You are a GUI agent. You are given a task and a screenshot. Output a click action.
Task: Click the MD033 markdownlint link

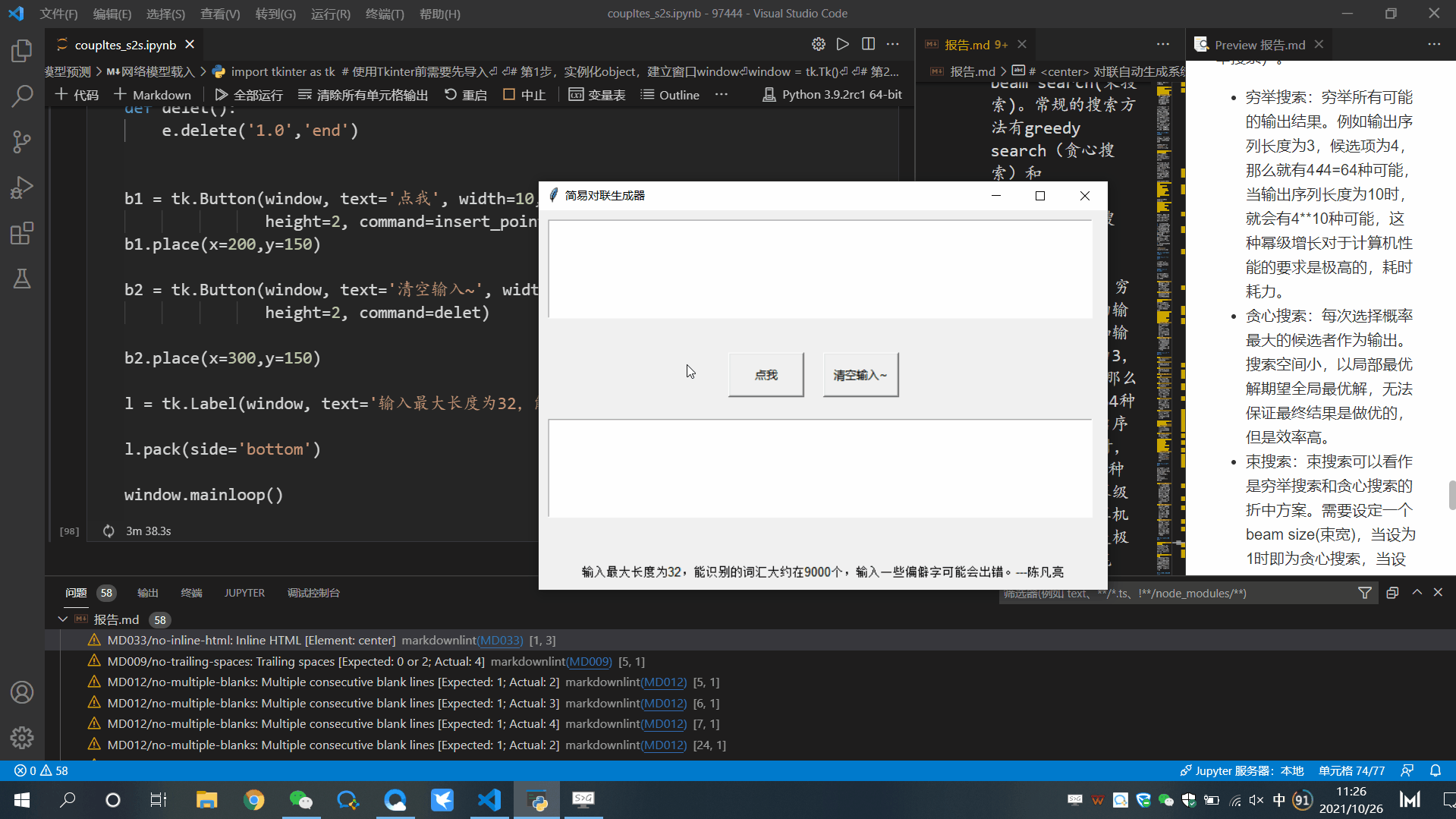[x=500, y=640]
